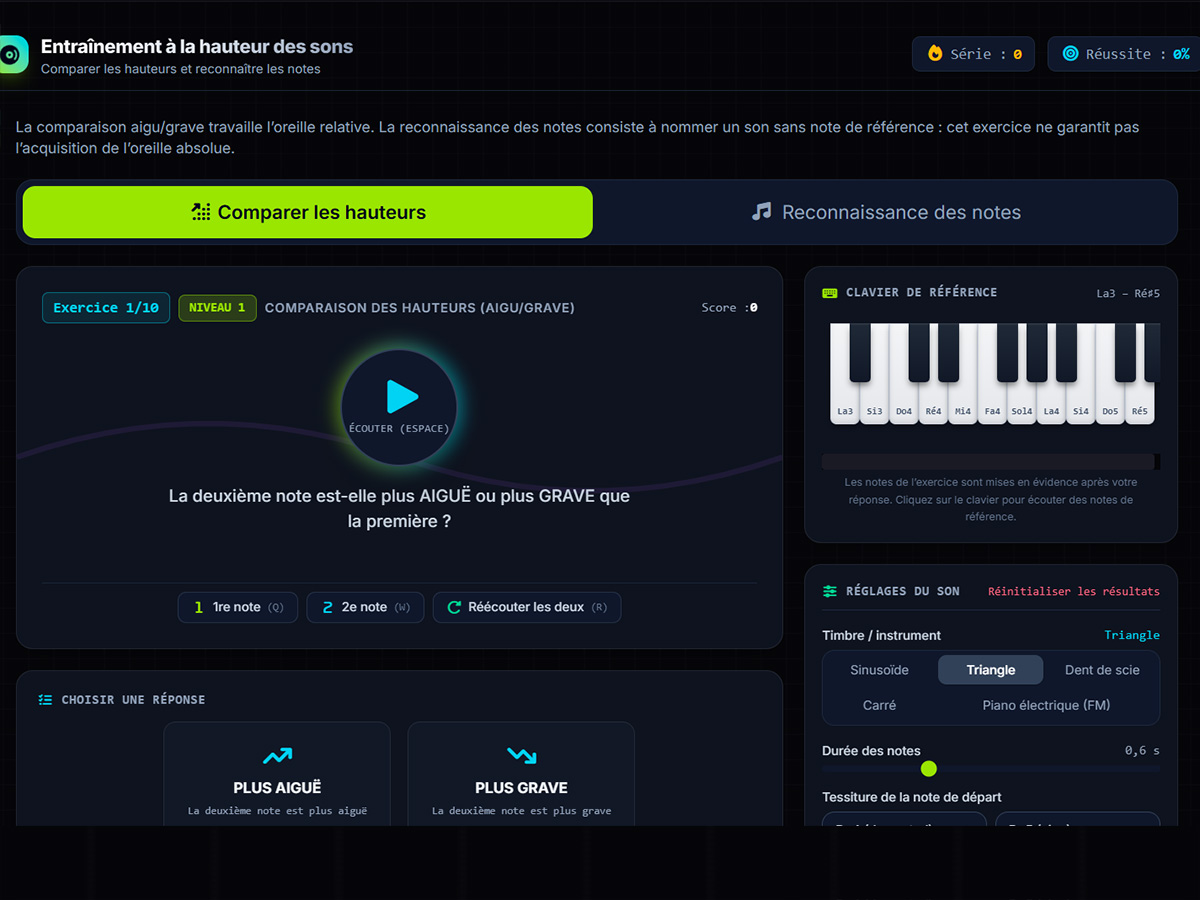
Task: Answer Plus grave
Action: pos(521,774)
